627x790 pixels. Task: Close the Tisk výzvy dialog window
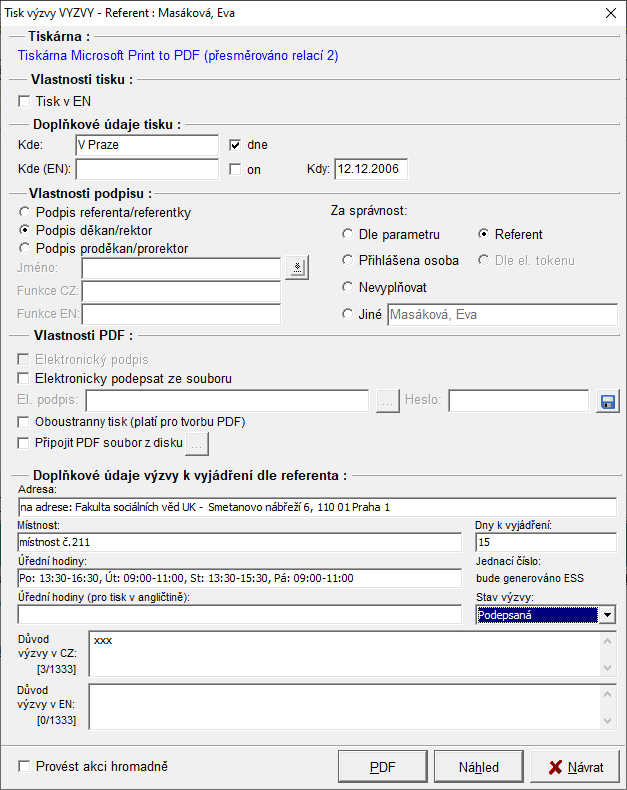coord(611,13)
